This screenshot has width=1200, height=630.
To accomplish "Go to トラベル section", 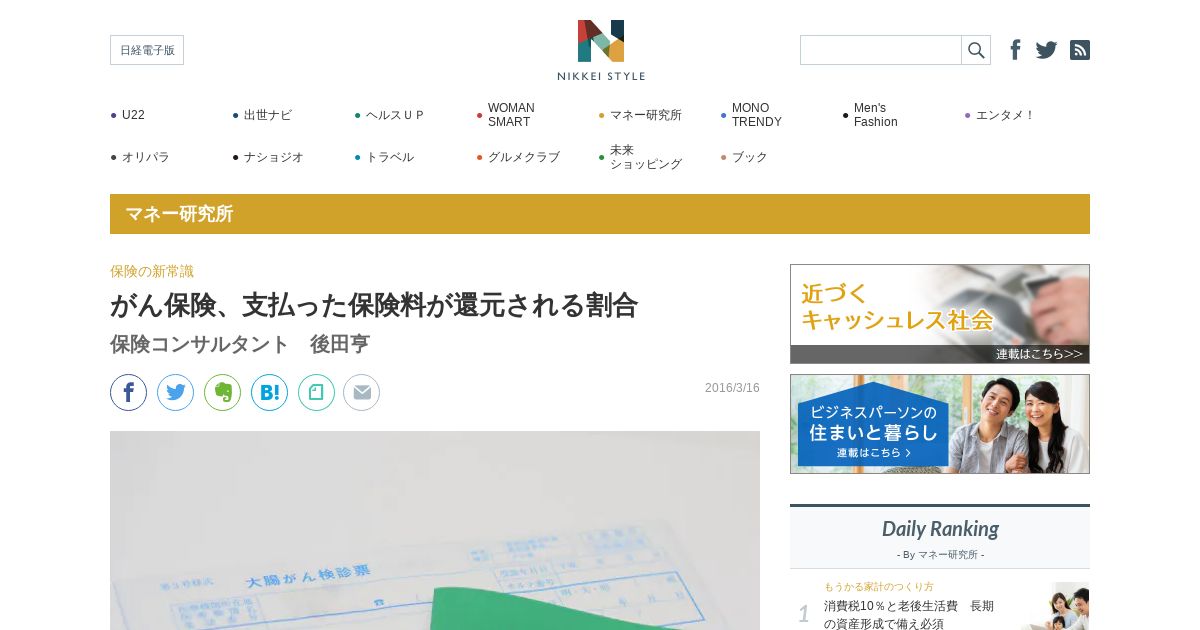I will click(x=389, y=157).
